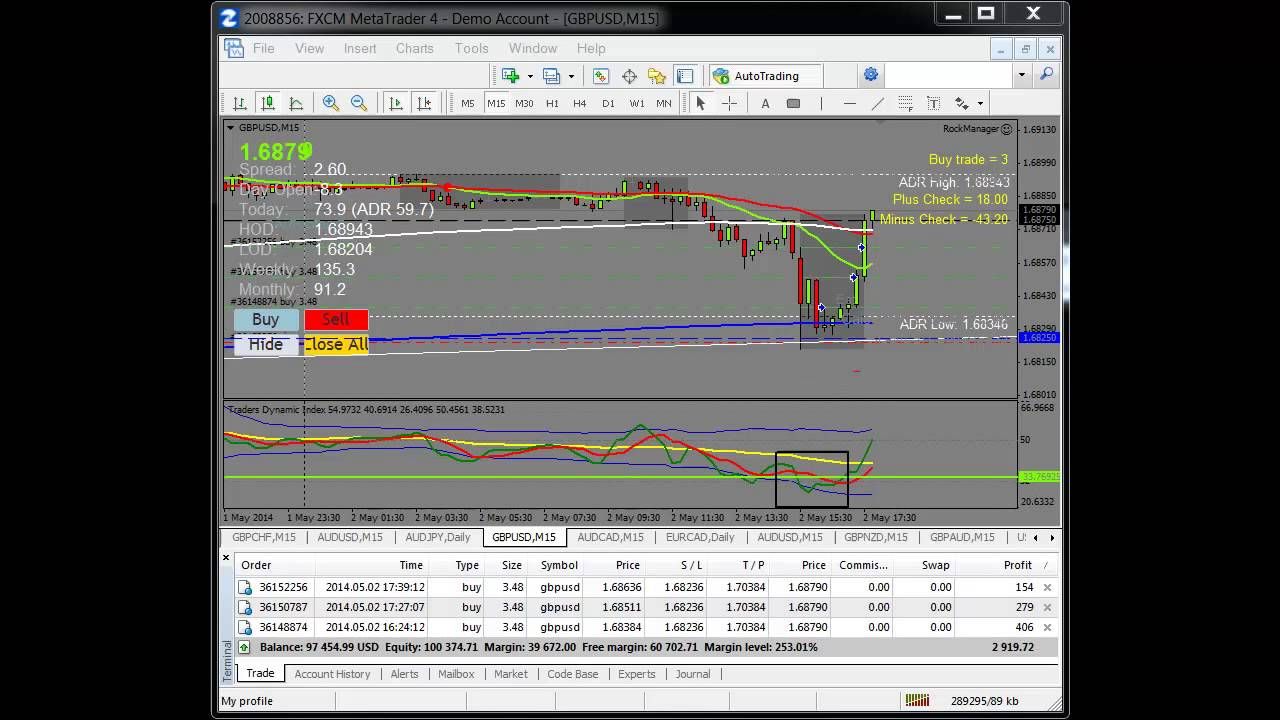
Task: Toggle the Terminal panel icon
Action: coord(685,76)
